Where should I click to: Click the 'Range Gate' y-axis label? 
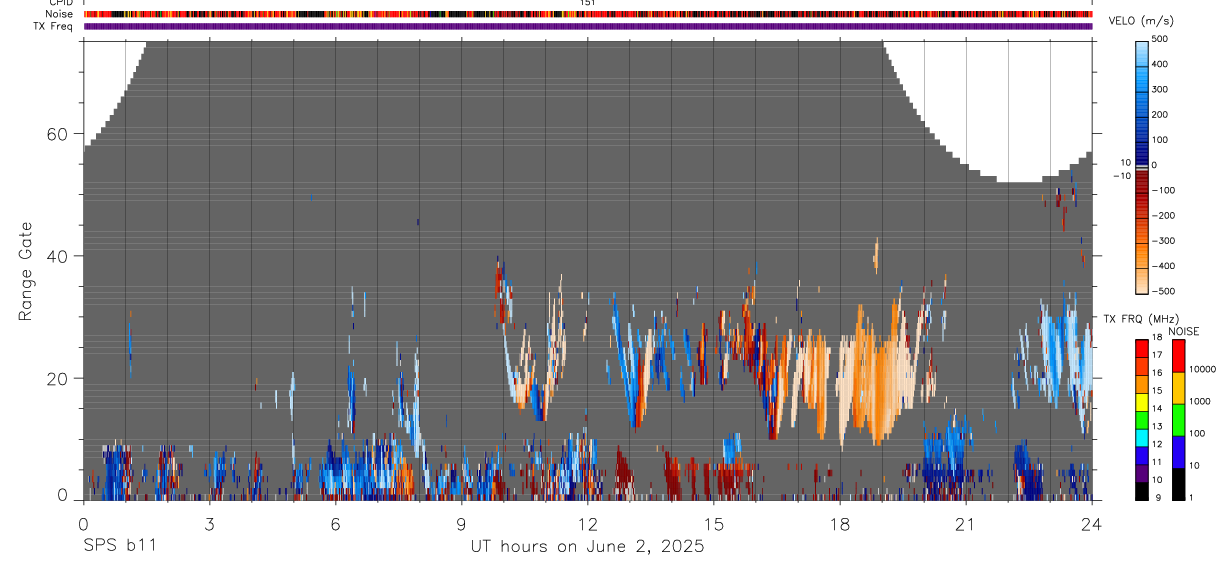pyautogui.click(x=25, y=271)
